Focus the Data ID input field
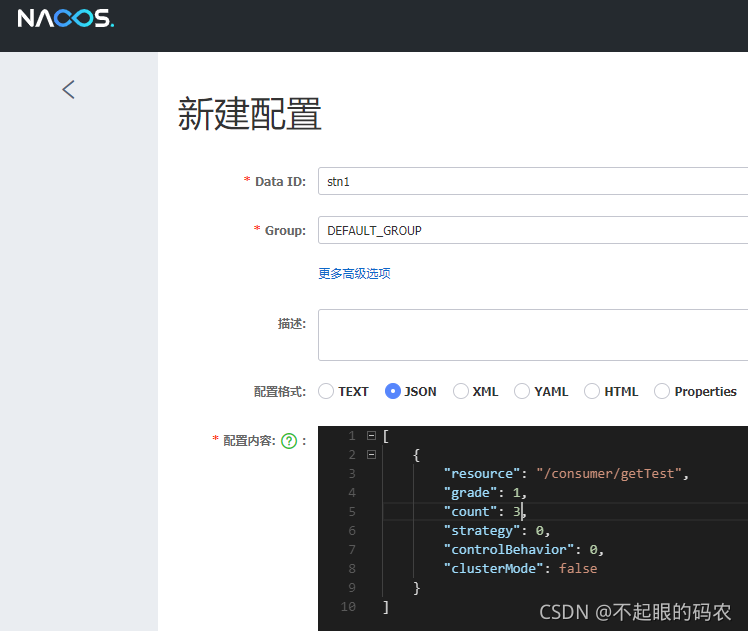The height and width of the screenshot is (631, 748). 533,181
